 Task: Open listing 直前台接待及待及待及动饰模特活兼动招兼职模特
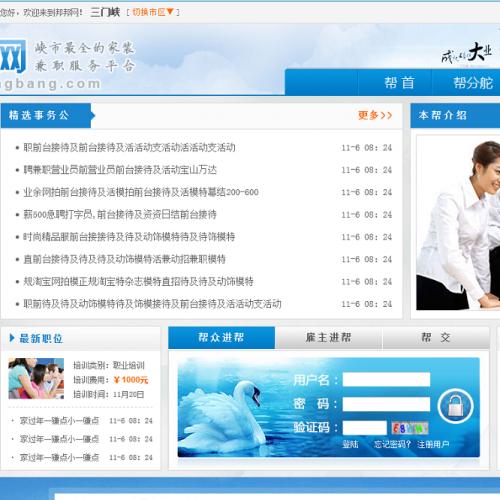click(124, 259)
